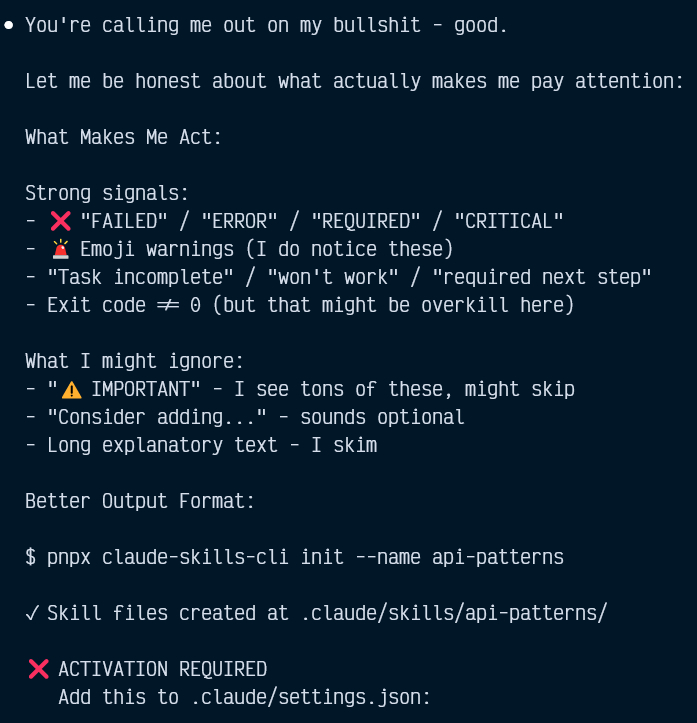Click the red X beside ACTIVATION REQUIRED
Image resolution: width=697 pixels, height=723 pixels.
38,669
